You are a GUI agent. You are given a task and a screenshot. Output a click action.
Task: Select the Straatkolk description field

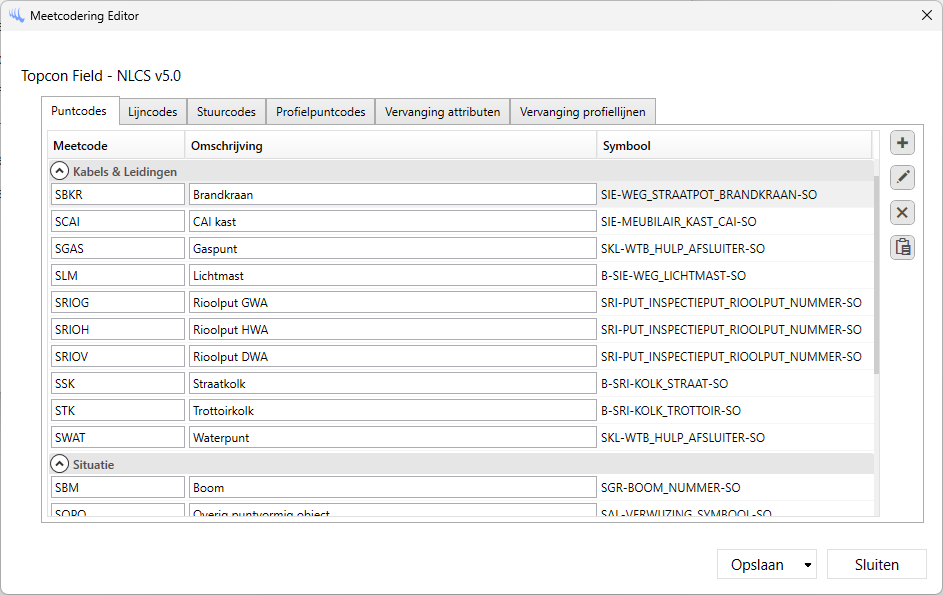click(x=391, y=383)
